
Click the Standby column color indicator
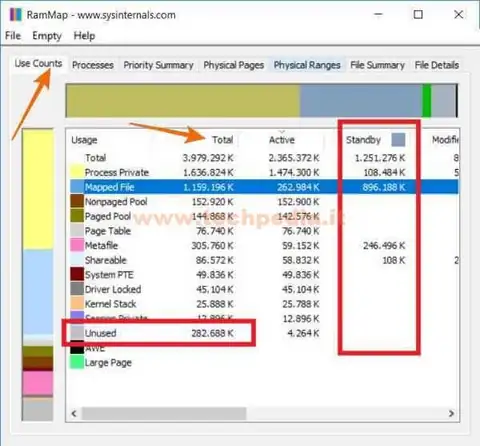[x=398, y=140]
